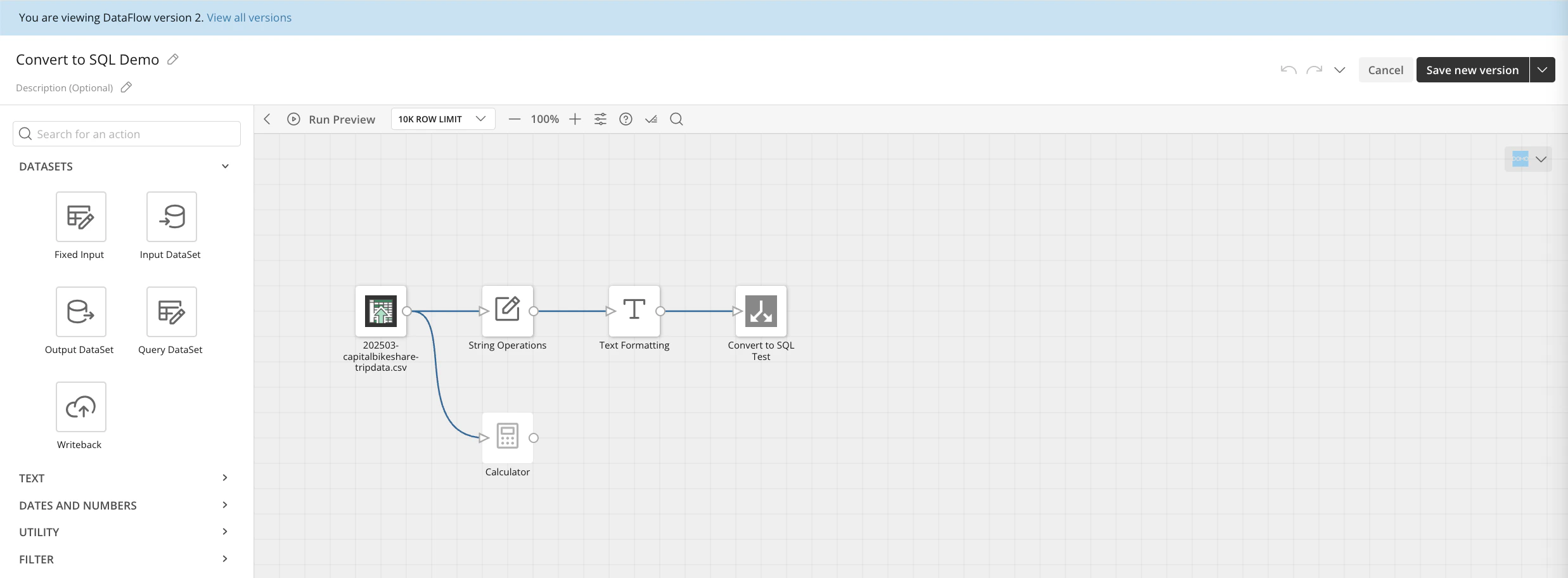Select the String Operations node
The image size is (1568, 578).
point(507,311)
